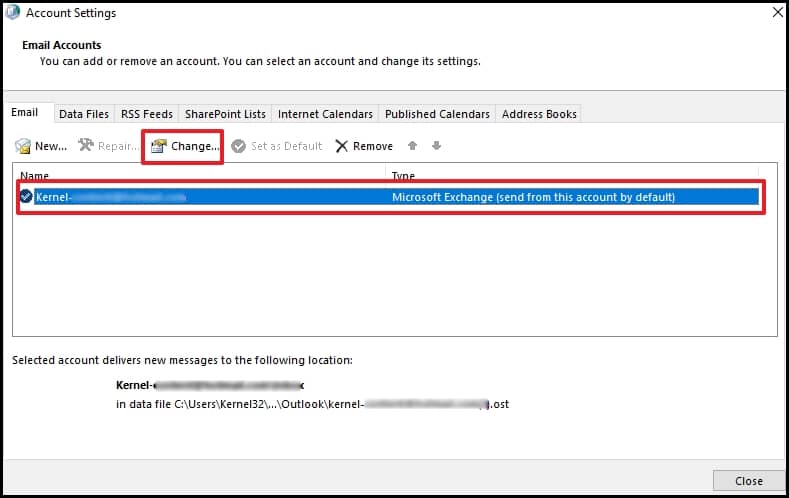Close the Account Settings dialog window

[x=778, y=12]
